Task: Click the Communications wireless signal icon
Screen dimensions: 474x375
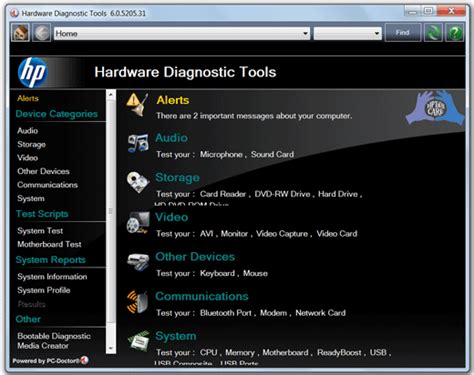Action: pyautogui.click(x=137, y=302)
